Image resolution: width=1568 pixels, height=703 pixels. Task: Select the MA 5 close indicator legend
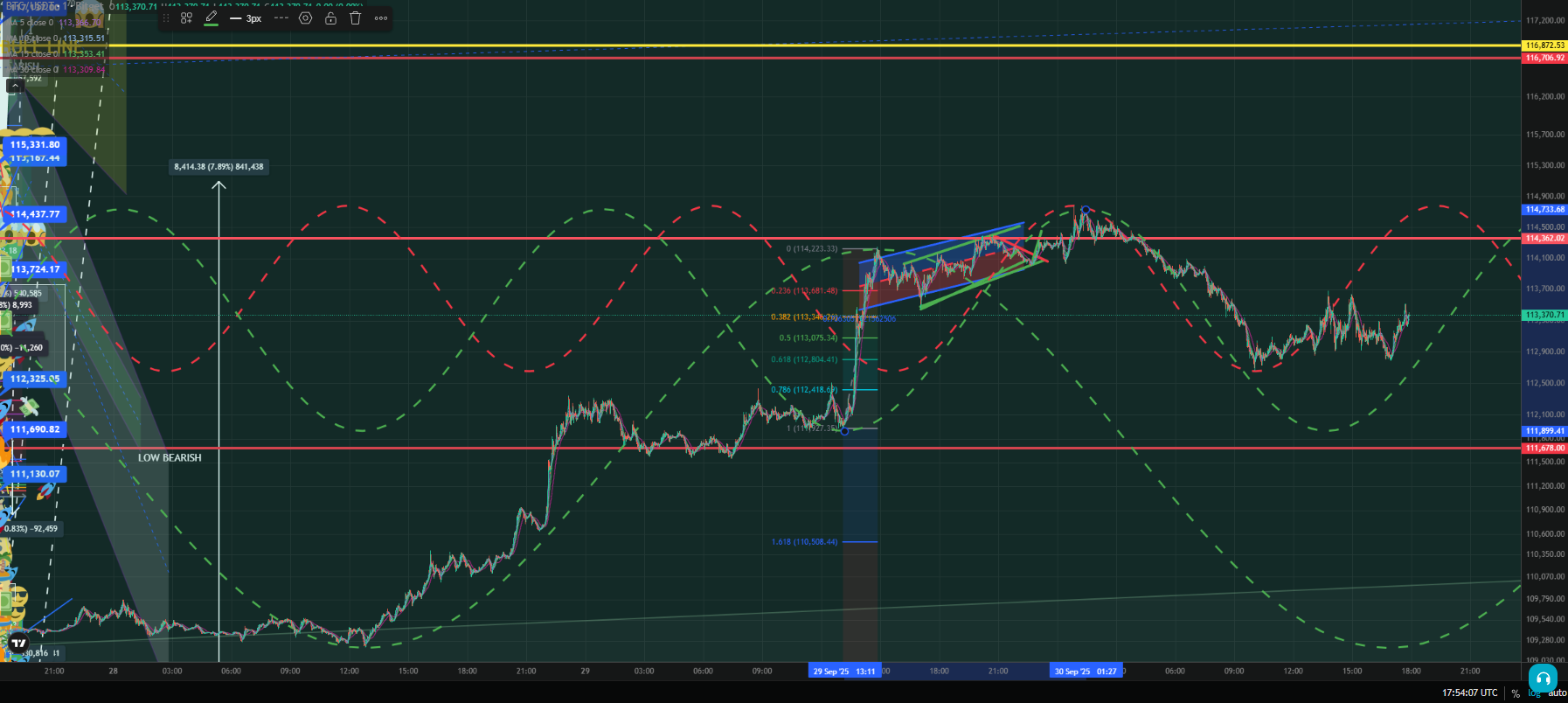click(52, 23)
